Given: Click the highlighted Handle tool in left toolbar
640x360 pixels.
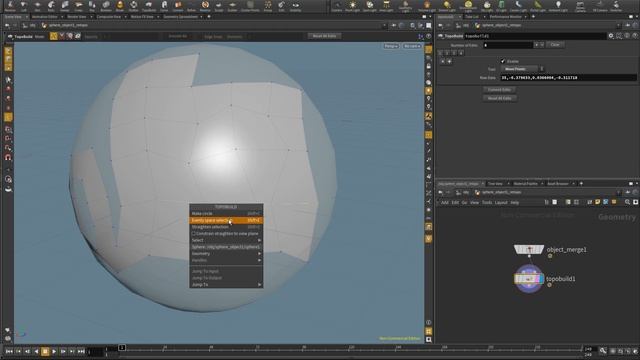Looking at the screenshot, I should point(8,117).
